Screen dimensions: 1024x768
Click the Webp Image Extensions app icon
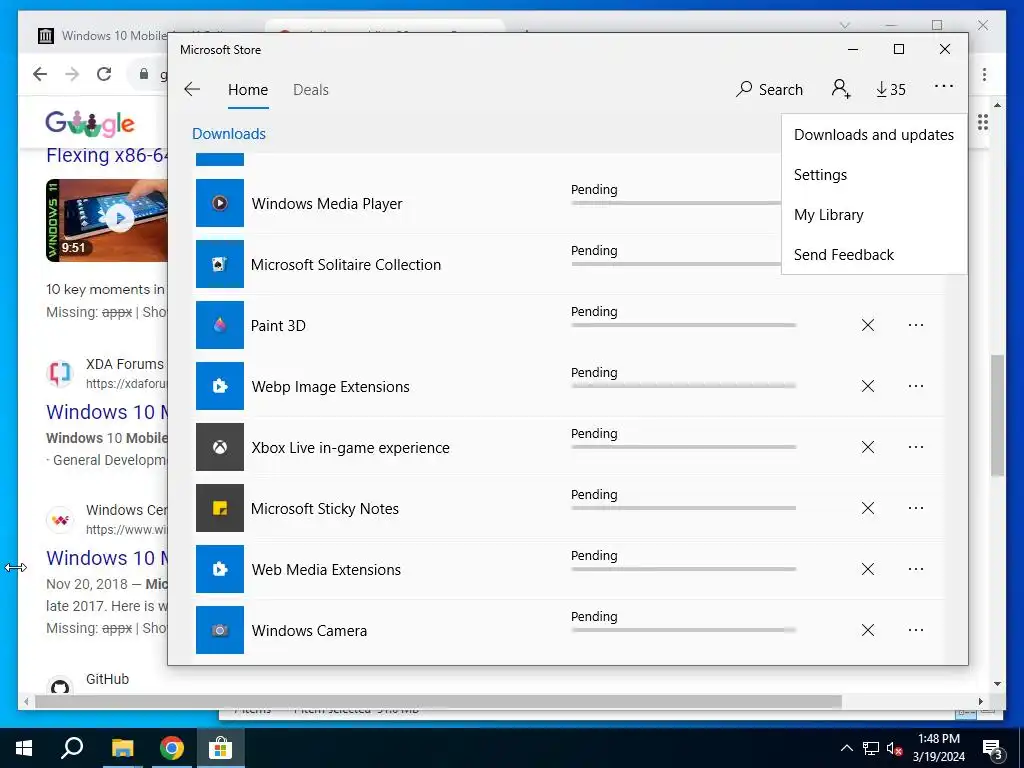[x=220, y=386]
